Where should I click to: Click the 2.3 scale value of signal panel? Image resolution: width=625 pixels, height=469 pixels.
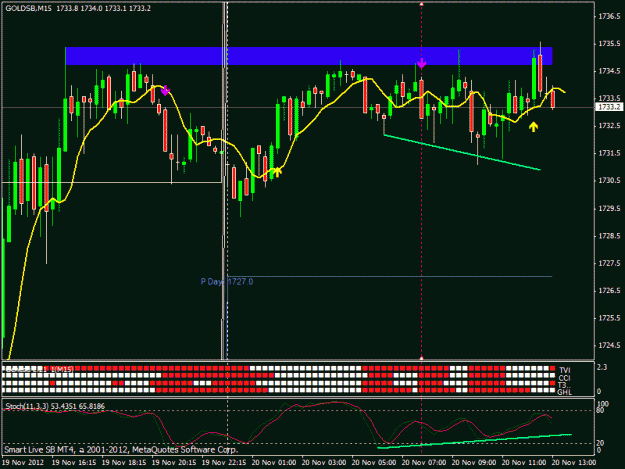pyautogui.click(x=602, y=367)
